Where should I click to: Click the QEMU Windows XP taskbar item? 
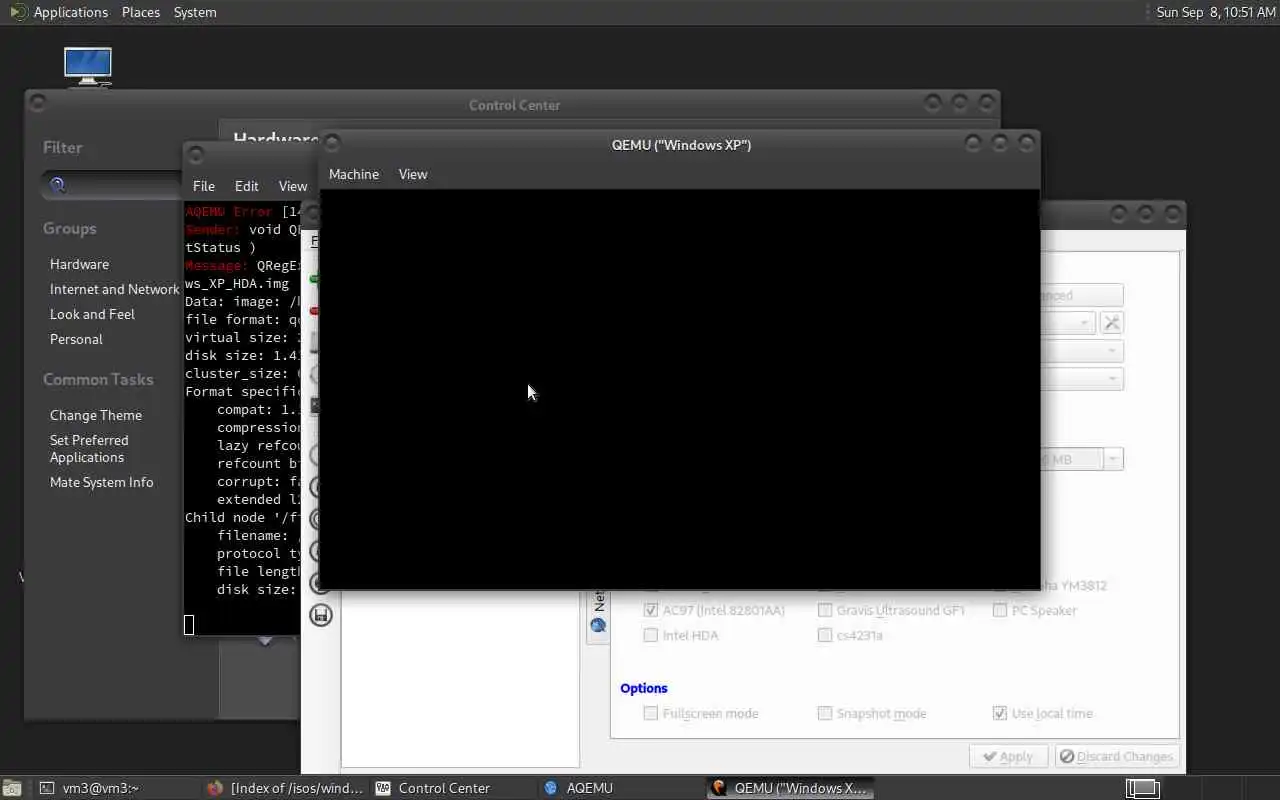click(790, 788)
